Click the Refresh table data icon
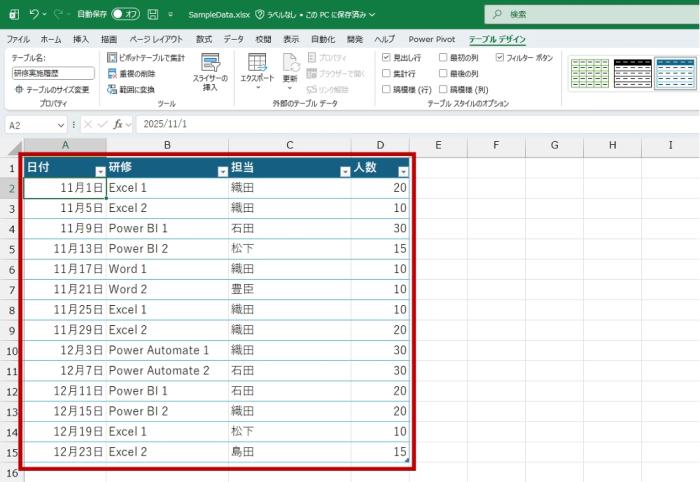 pyautogui.click(x=290, y=66)
